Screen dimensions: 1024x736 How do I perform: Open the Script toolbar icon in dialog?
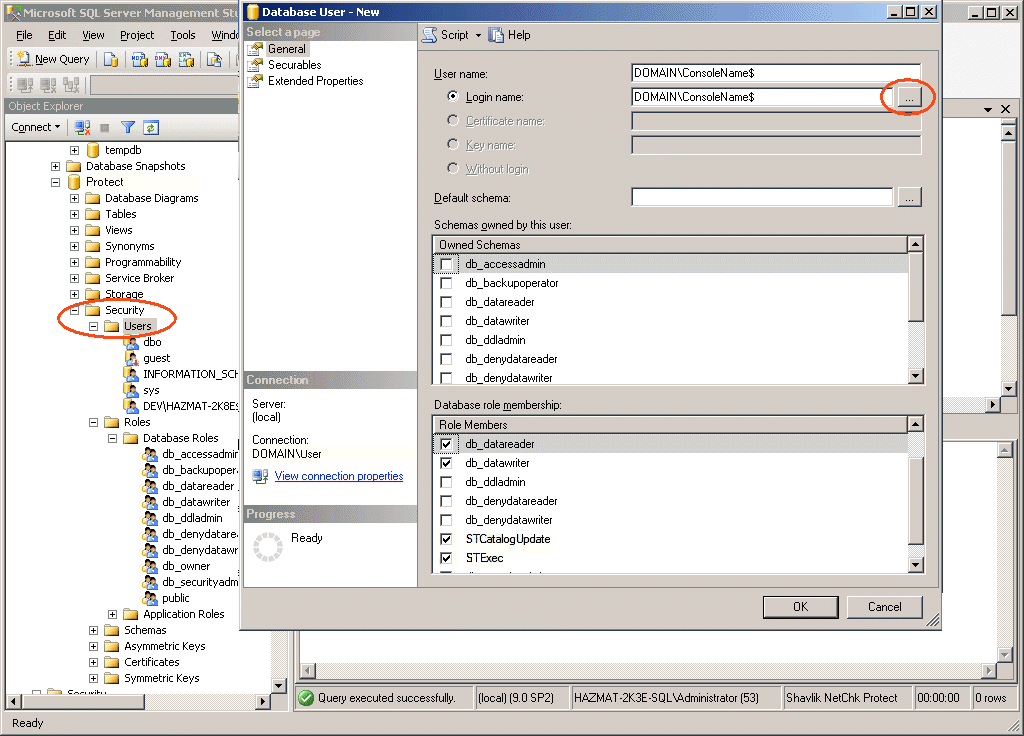[x=429, y=35]
